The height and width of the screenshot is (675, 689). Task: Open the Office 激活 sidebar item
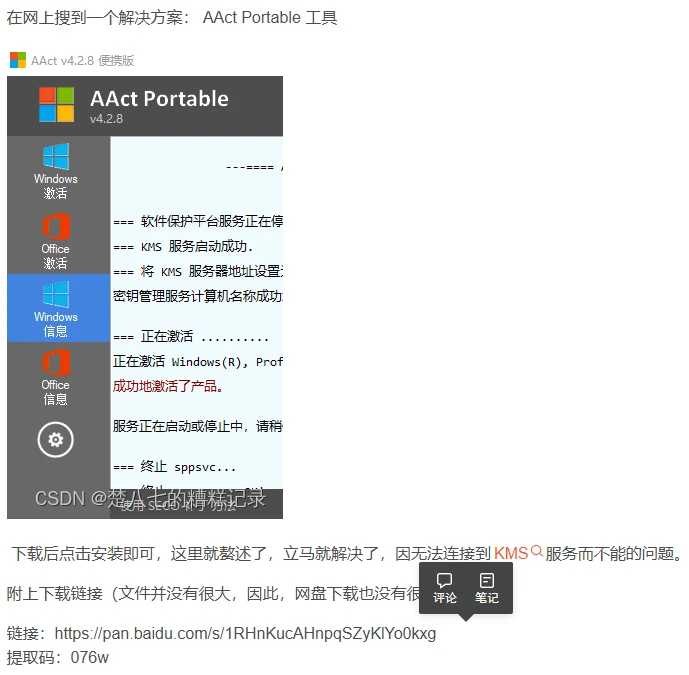pos(56,241)
